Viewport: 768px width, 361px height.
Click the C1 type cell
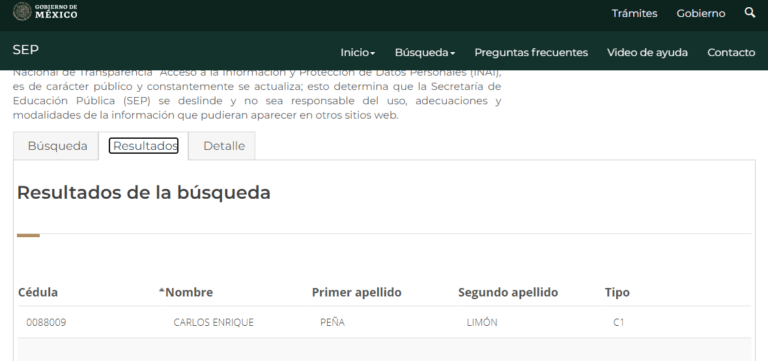(x=619, y=322)
